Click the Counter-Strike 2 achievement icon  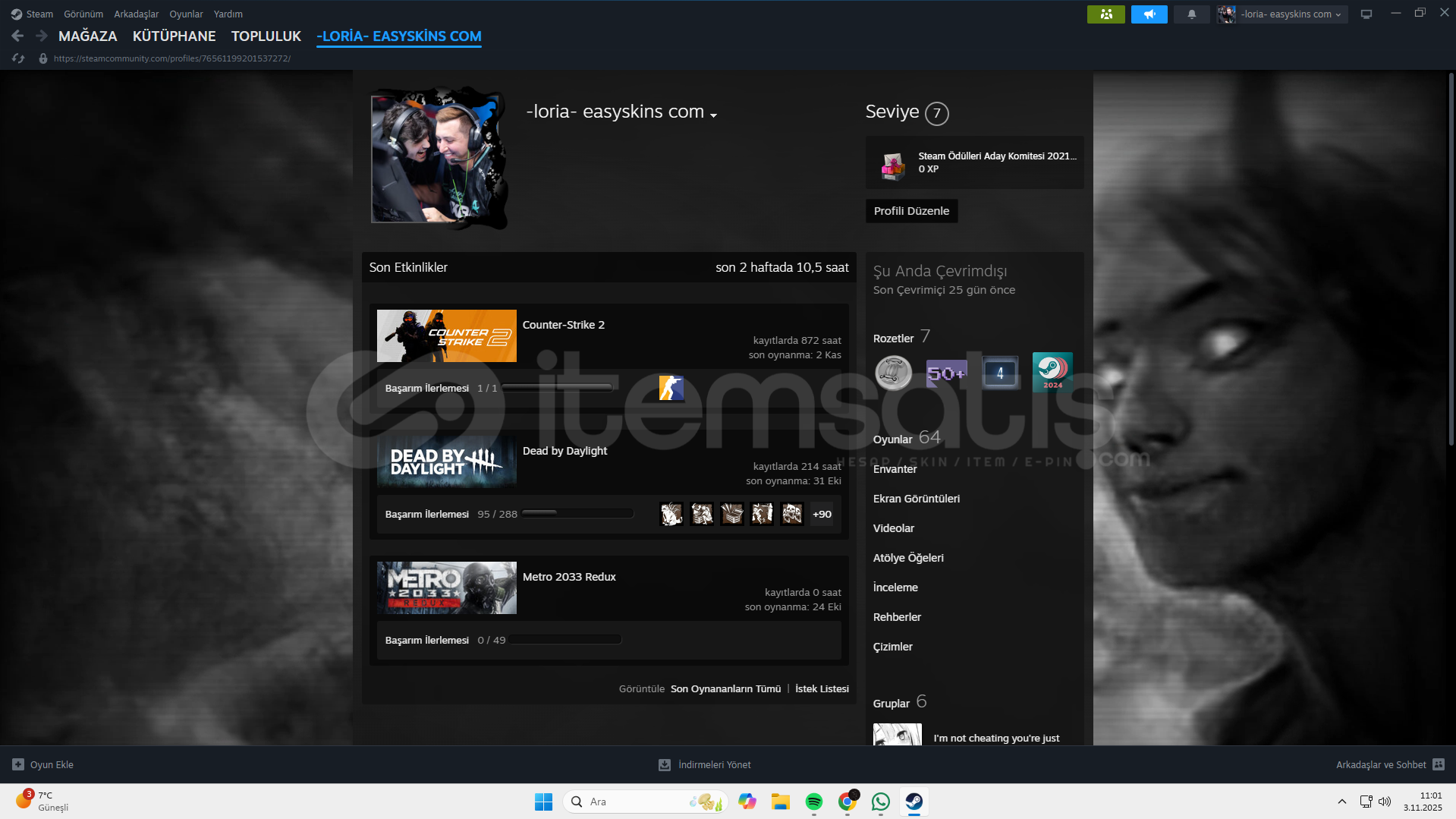tap(671, 388)
